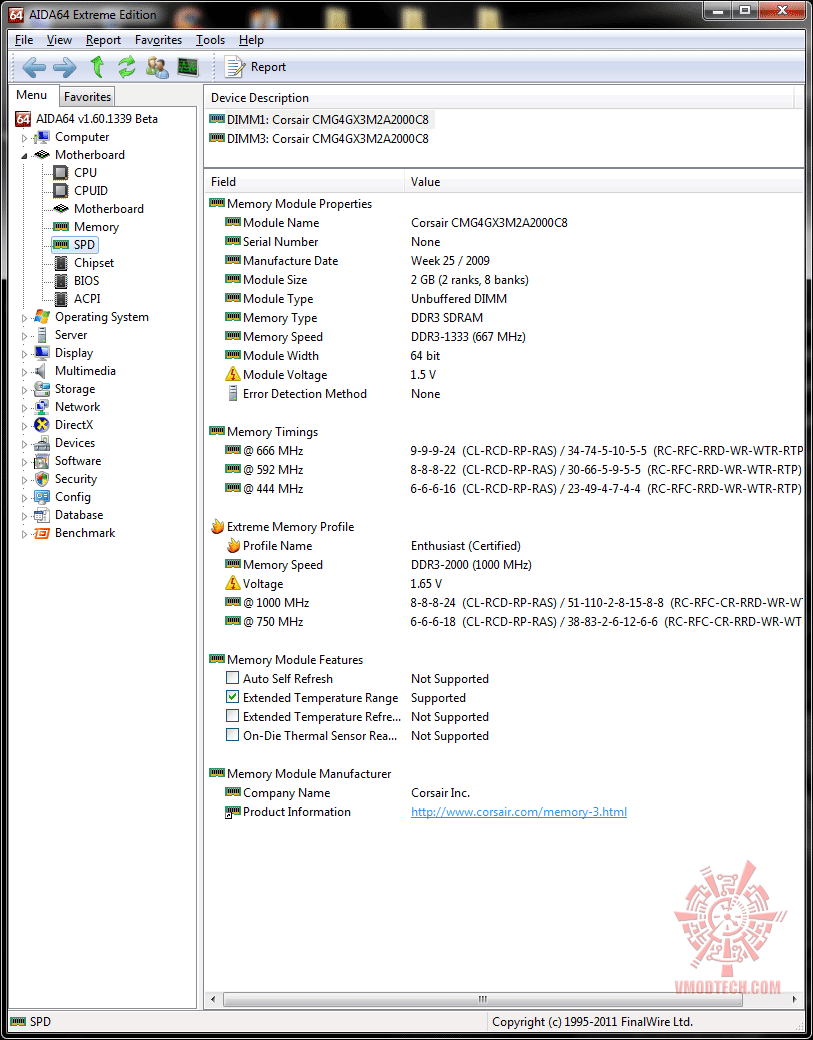Toggle On-Die Thermal Sensor Readout checkbox
This screenshot has width=813, height=1040.
[x=232, y=735]
